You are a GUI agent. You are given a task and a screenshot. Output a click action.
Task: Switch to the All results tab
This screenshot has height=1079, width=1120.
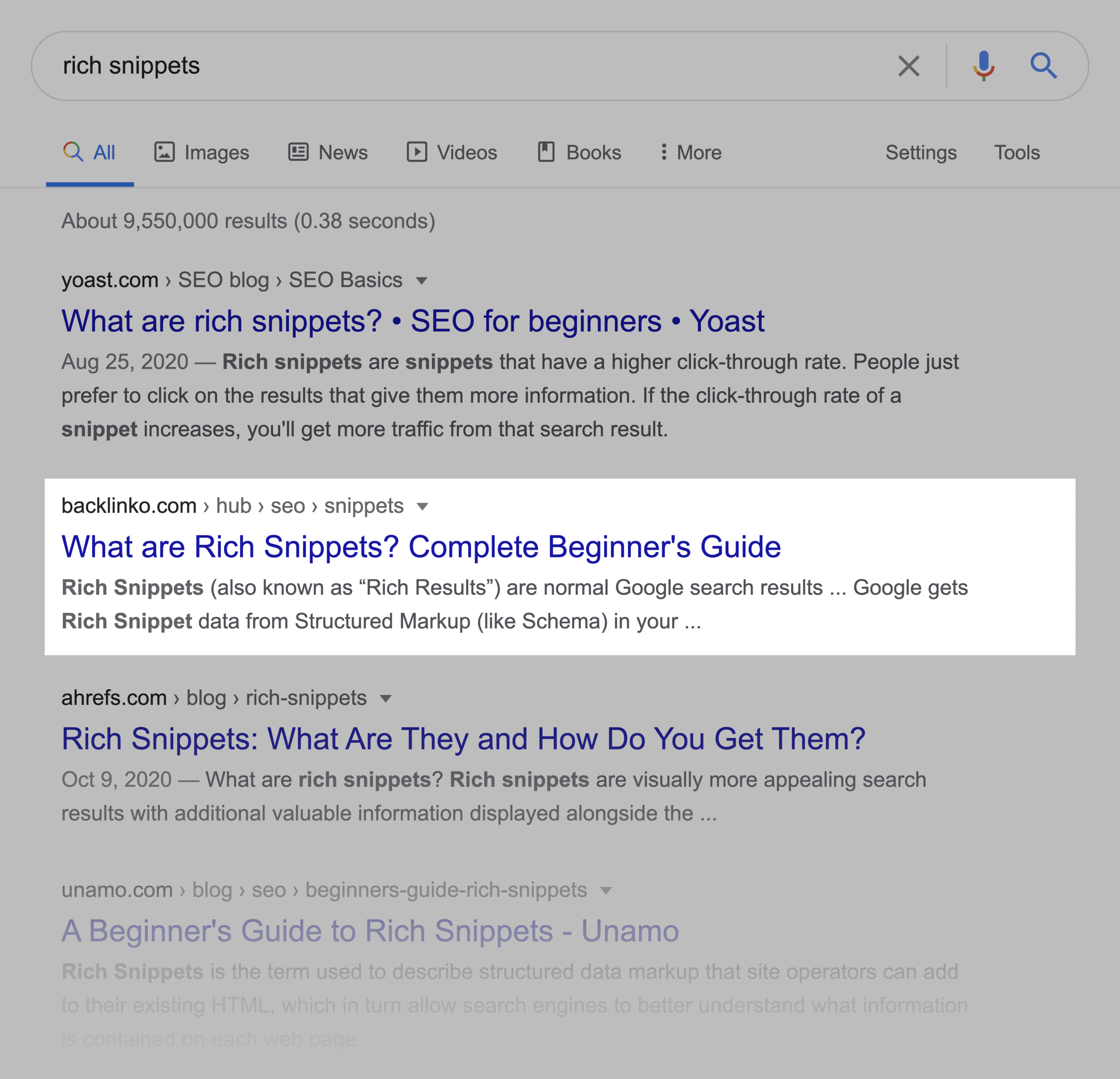tap(90, 153)
